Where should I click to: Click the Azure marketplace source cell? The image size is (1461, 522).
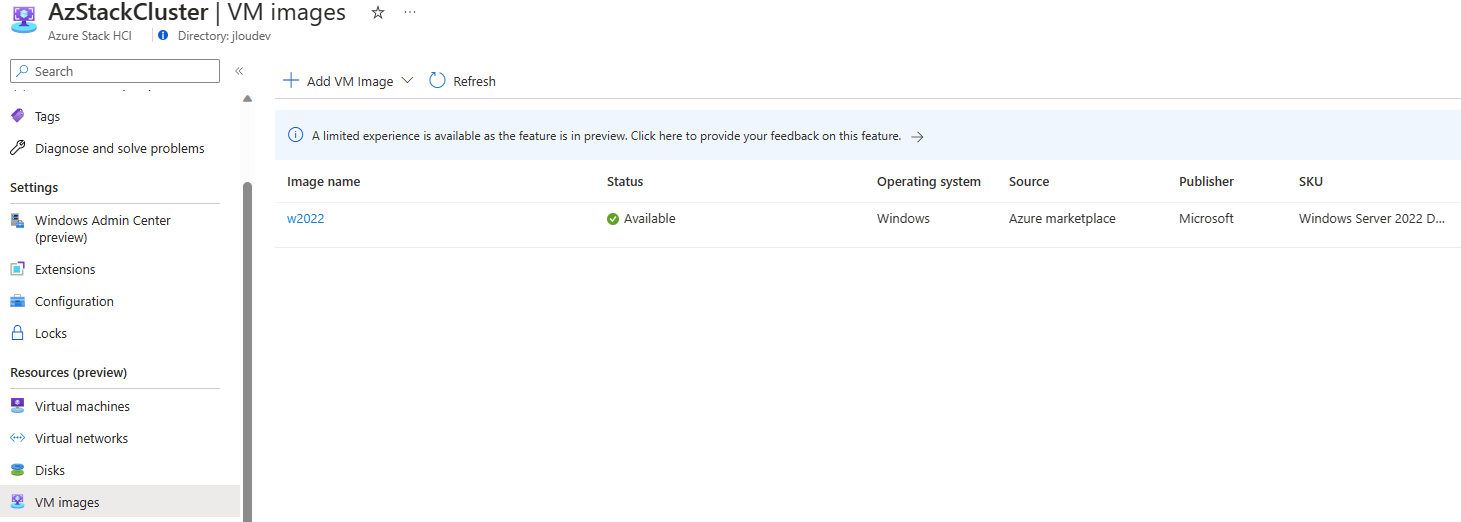point(1062,219)
